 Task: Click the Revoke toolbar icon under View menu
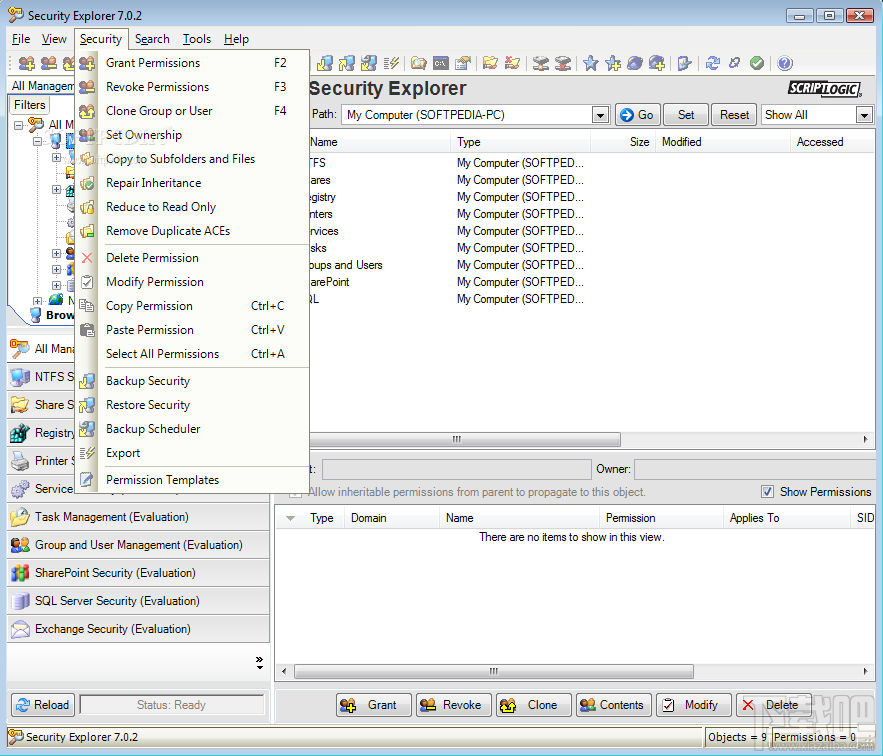[49, 63]
